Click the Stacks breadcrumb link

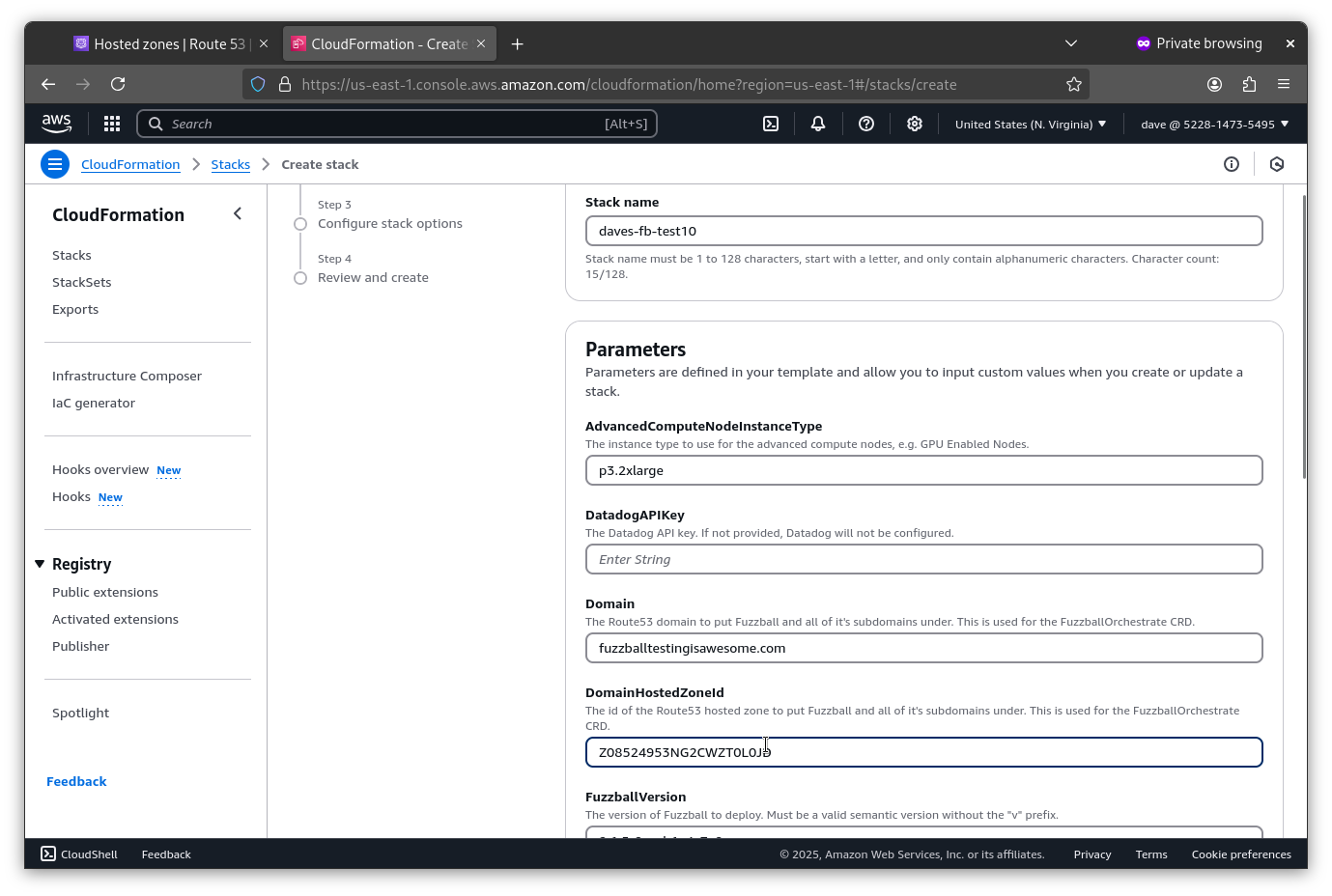(x=231, y=164)
